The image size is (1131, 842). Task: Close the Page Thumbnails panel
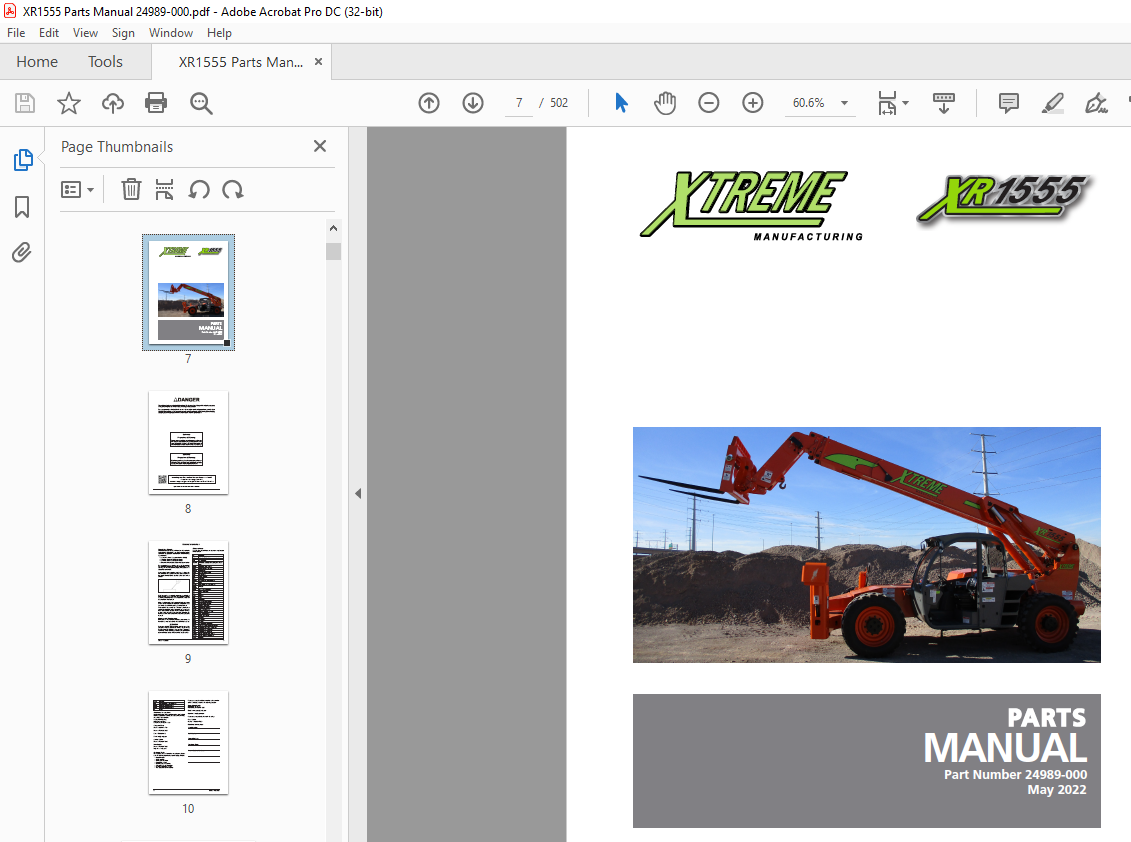pyautogui.click(x=320, y=146)
